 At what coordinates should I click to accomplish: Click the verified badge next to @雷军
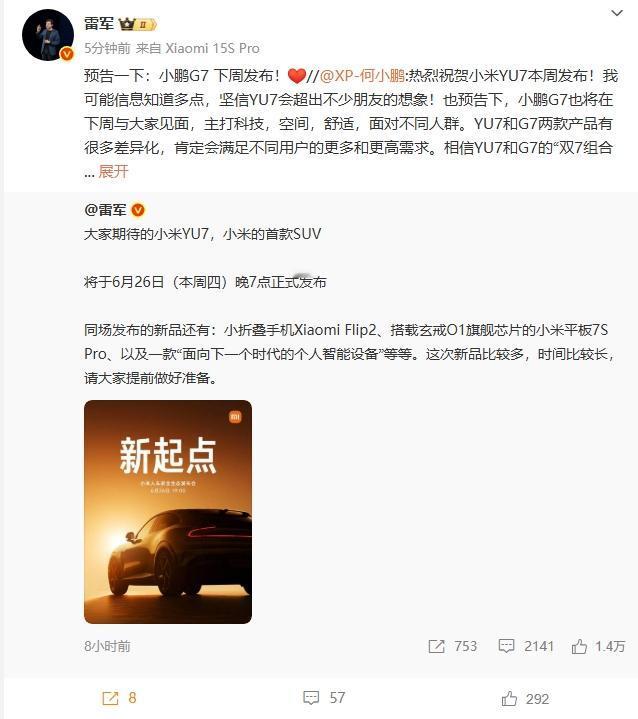point(138,210)
